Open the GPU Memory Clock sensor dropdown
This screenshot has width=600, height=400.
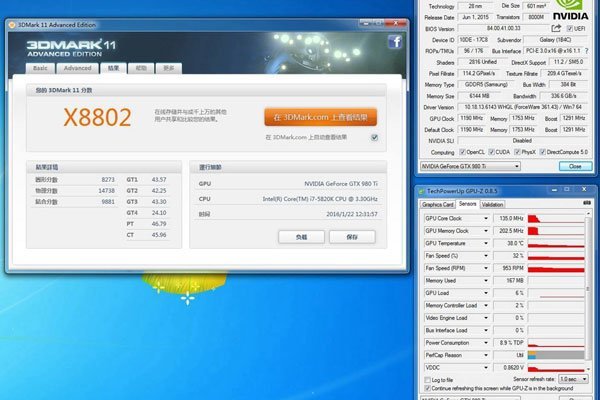tap(486, 231)
